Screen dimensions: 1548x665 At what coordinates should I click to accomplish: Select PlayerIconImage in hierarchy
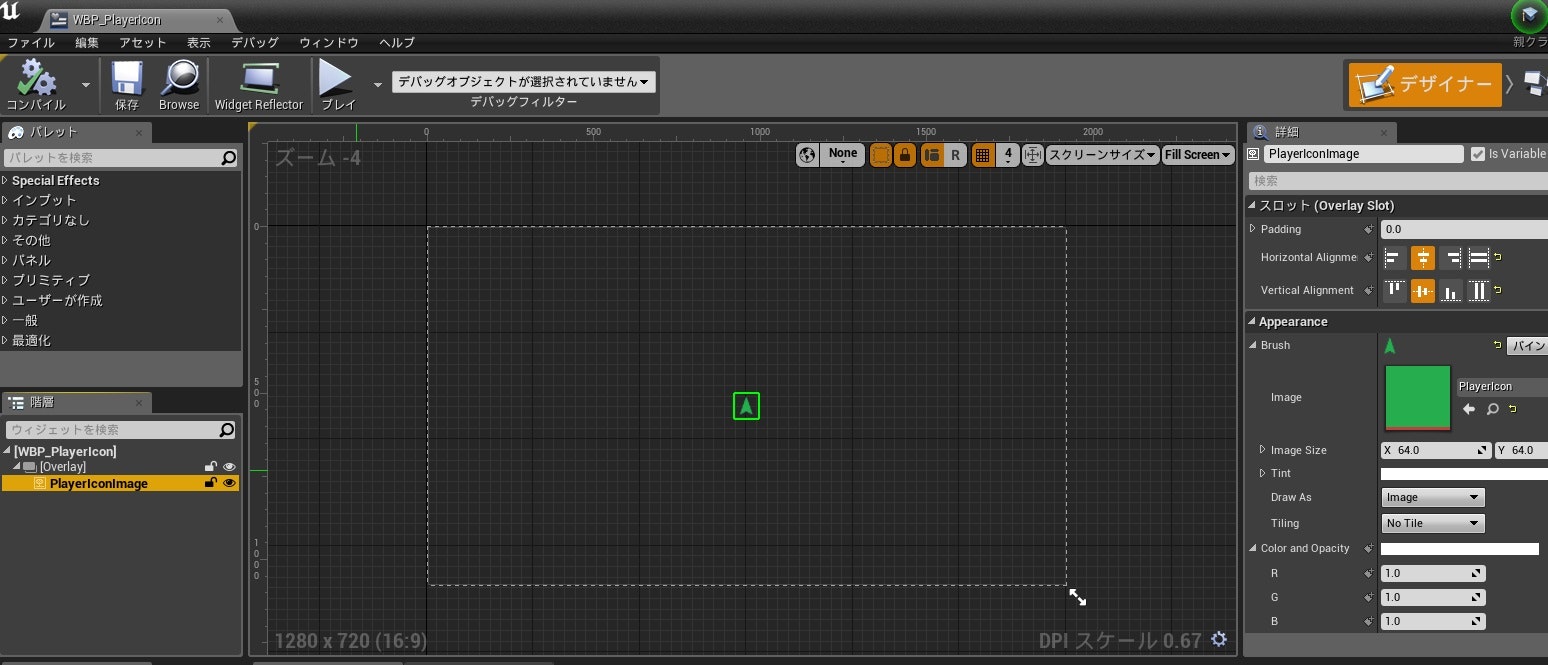[x=98, y=483]
